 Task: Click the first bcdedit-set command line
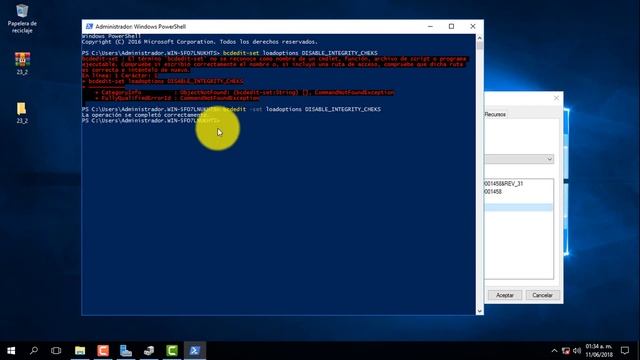click(229, 53)
